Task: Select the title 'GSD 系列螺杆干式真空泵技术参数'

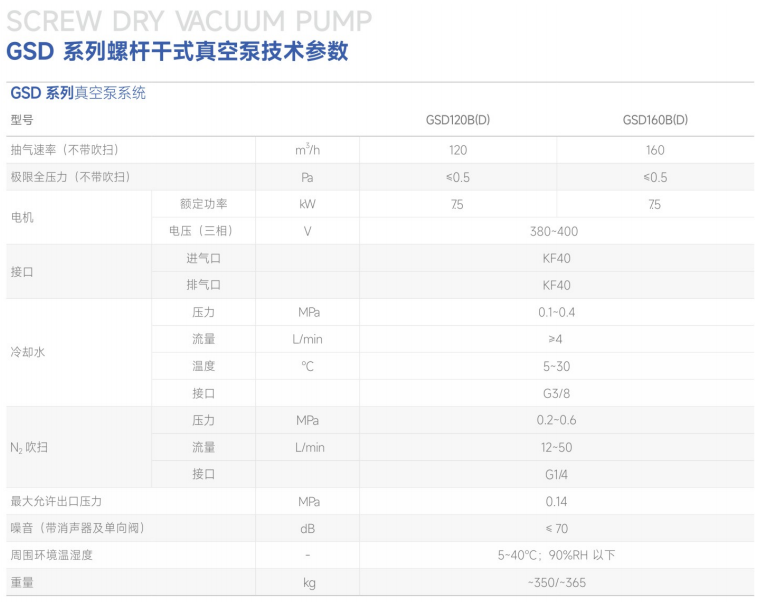Action: [178, 52]
